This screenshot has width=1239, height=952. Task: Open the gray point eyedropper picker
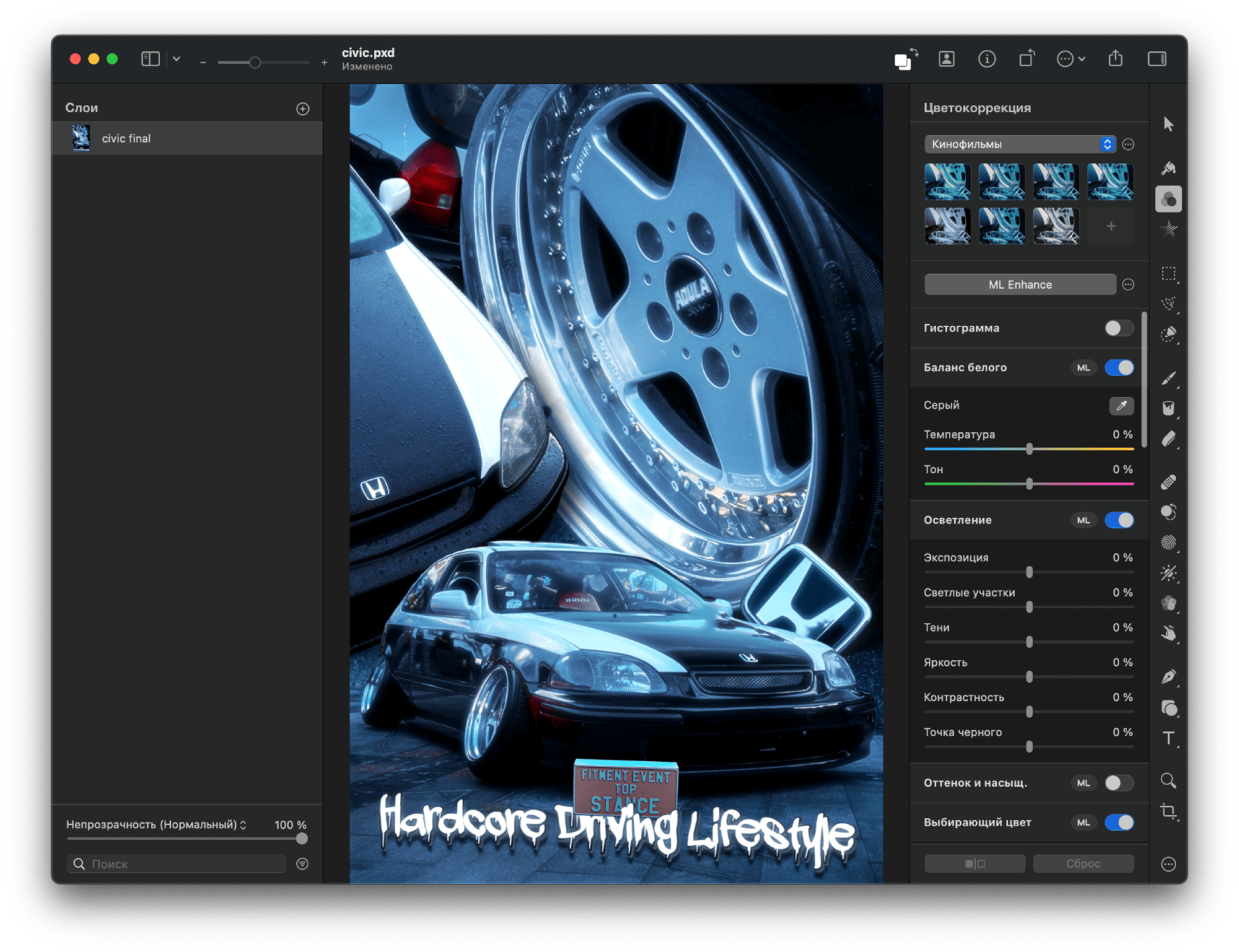coord(1122,406)
